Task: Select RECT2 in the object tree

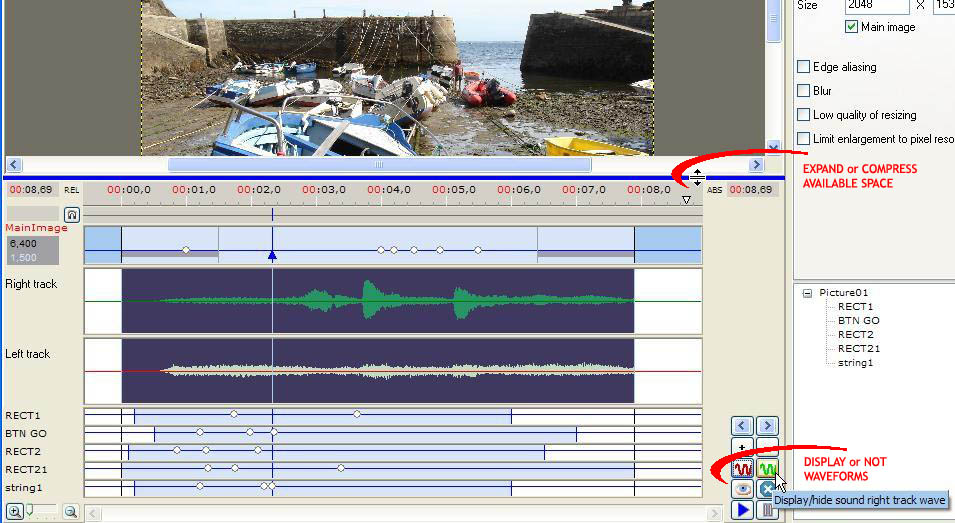Action: (x=856, y=335)
